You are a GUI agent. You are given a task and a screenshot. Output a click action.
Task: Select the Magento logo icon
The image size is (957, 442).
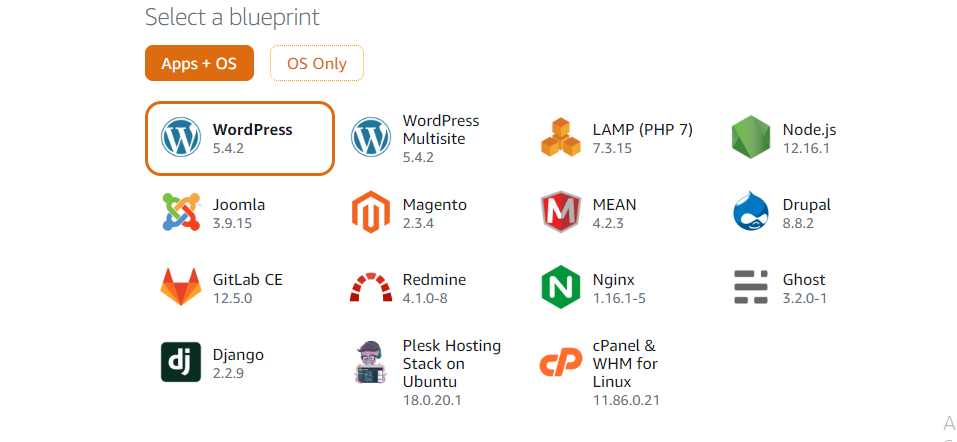point(371,212)
